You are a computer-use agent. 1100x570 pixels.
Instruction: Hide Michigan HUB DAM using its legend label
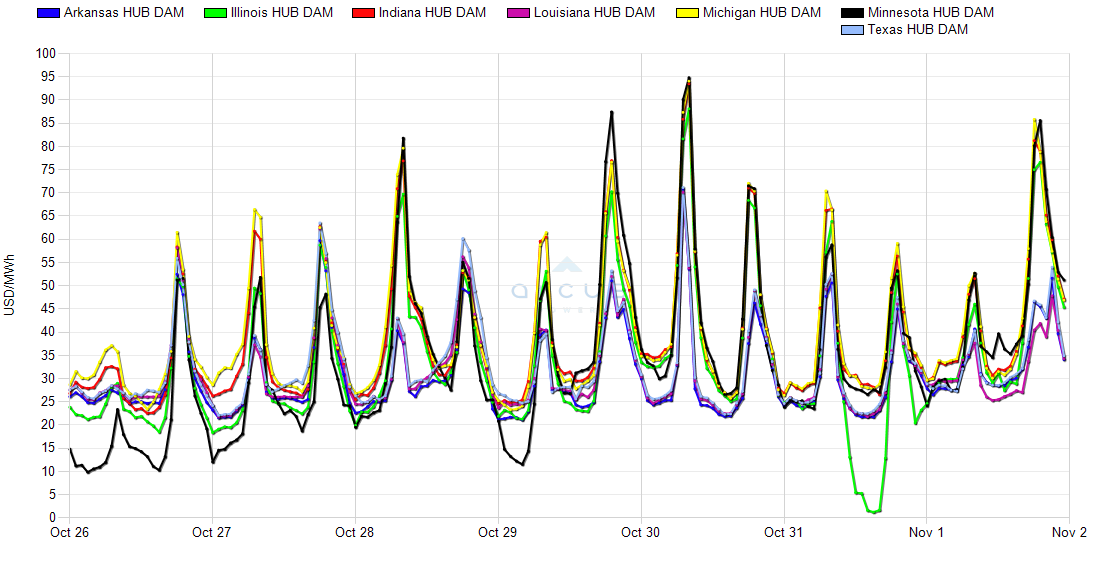pyautogui.click(x=761, y=13)
